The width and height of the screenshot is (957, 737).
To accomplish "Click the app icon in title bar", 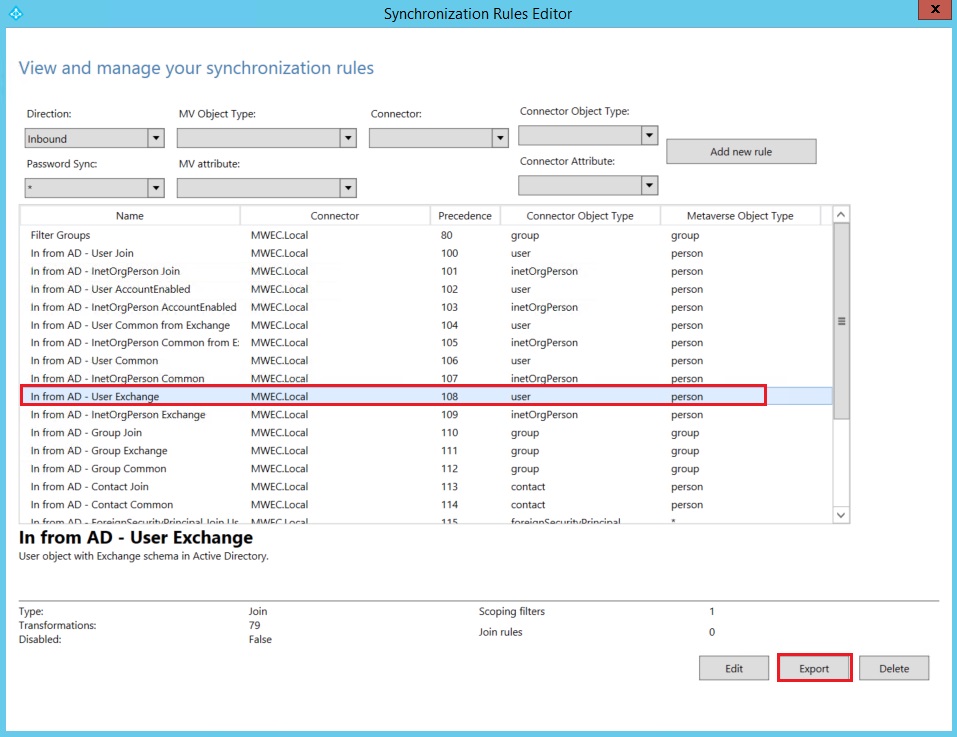I will (14, 13).
